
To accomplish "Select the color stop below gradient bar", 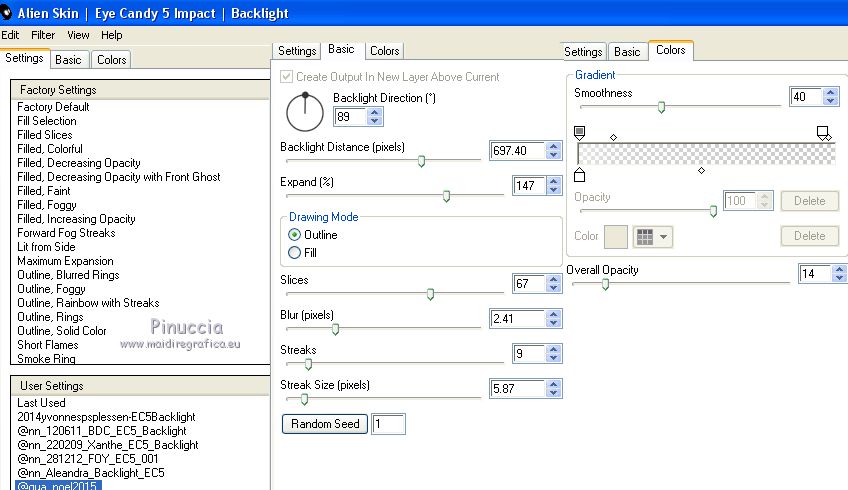I will coord(579,175).
